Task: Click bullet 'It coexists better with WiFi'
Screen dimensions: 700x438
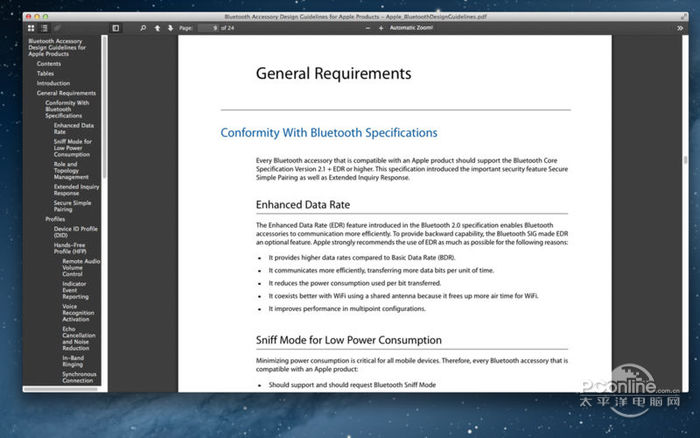Action: click(x=404, y=296)
